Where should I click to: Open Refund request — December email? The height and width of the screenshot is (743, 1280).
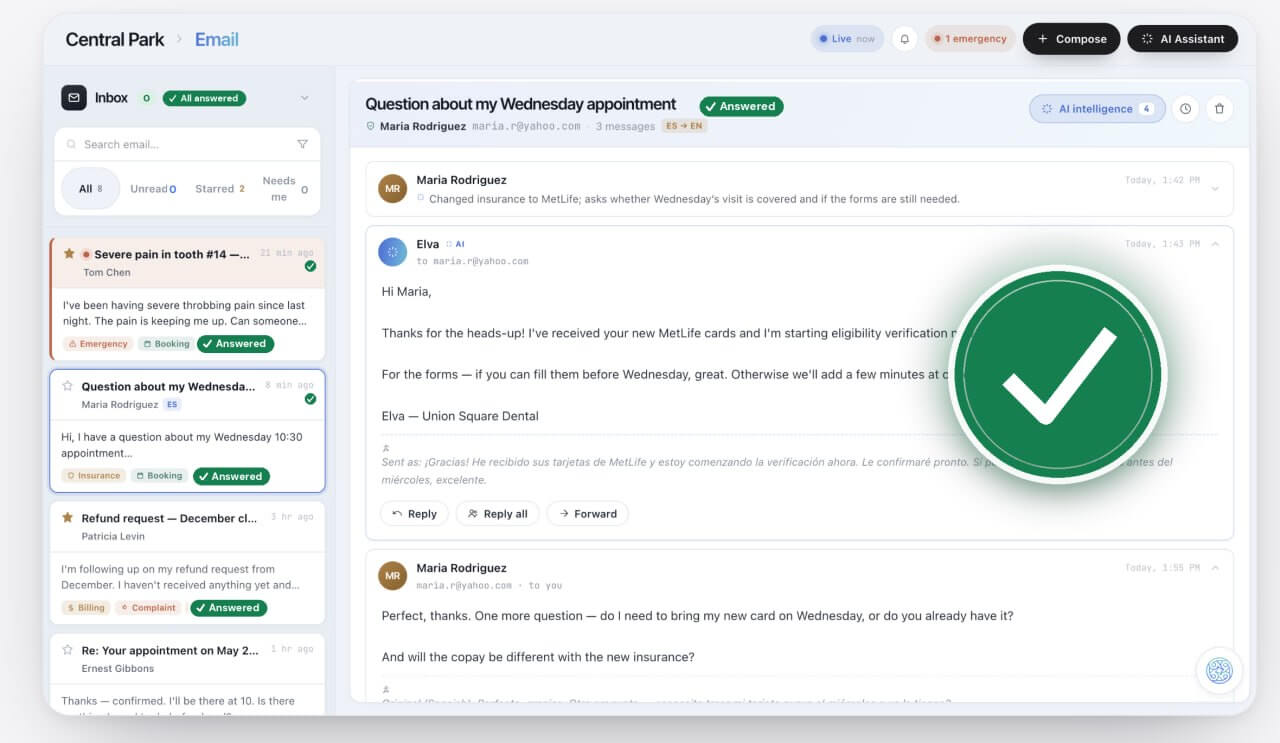(x=188, y=562)
